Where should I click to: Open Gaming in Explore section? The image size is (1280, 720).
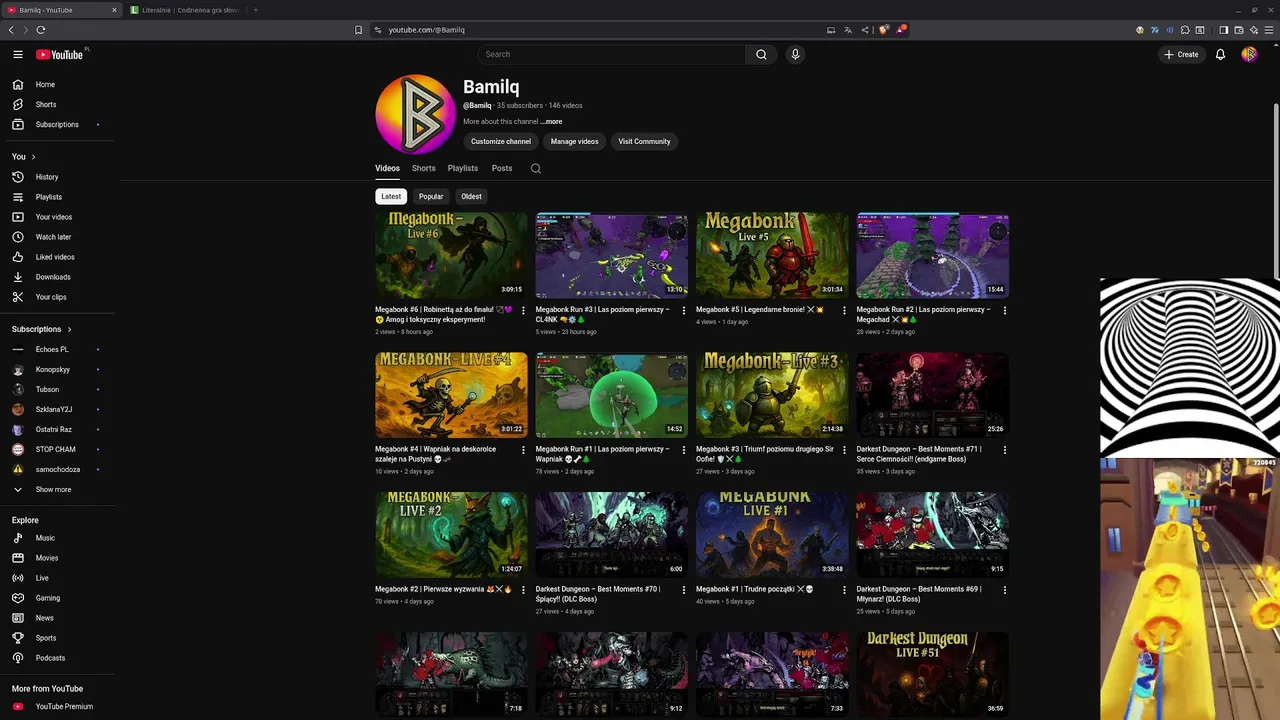coord(59,598)
